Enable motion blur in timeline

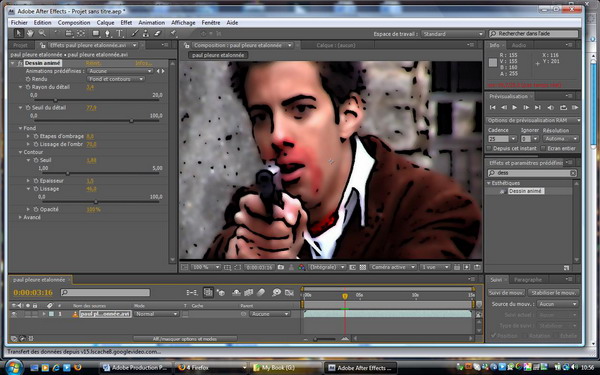(x=261, y=293)
